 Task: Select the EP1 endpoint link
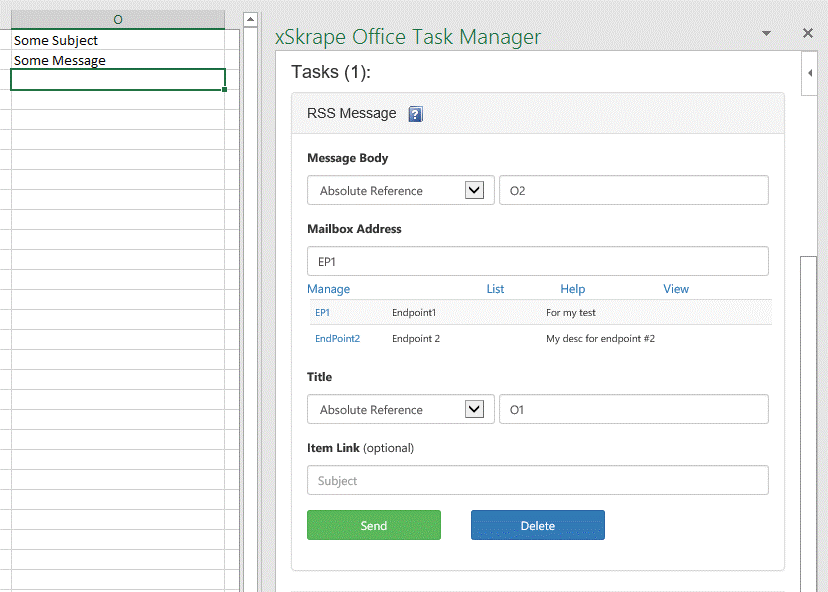point(322,313)
